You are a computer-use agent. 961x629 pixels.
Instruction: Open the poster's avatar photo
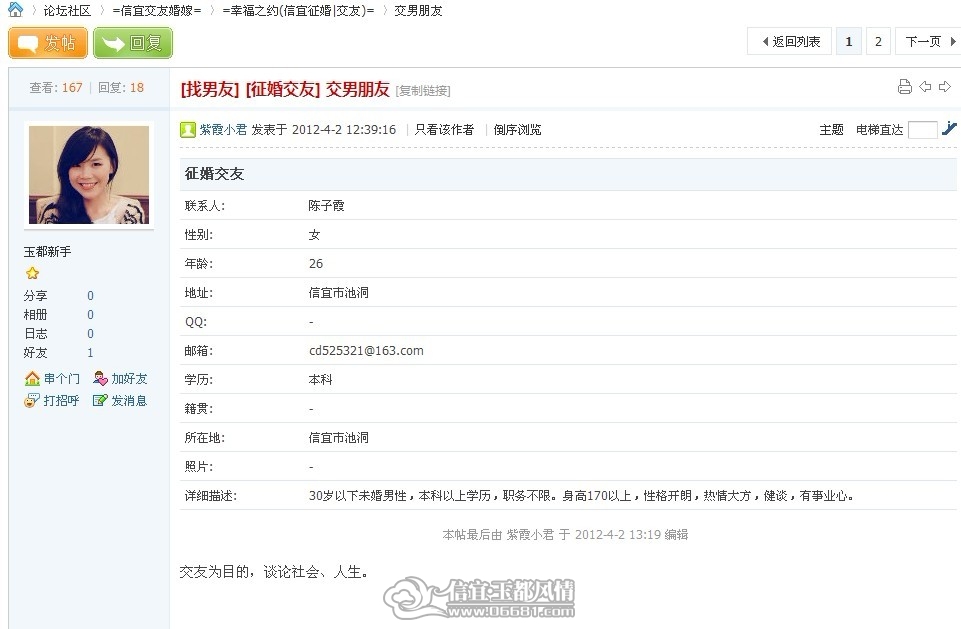(x=89, y=175)
